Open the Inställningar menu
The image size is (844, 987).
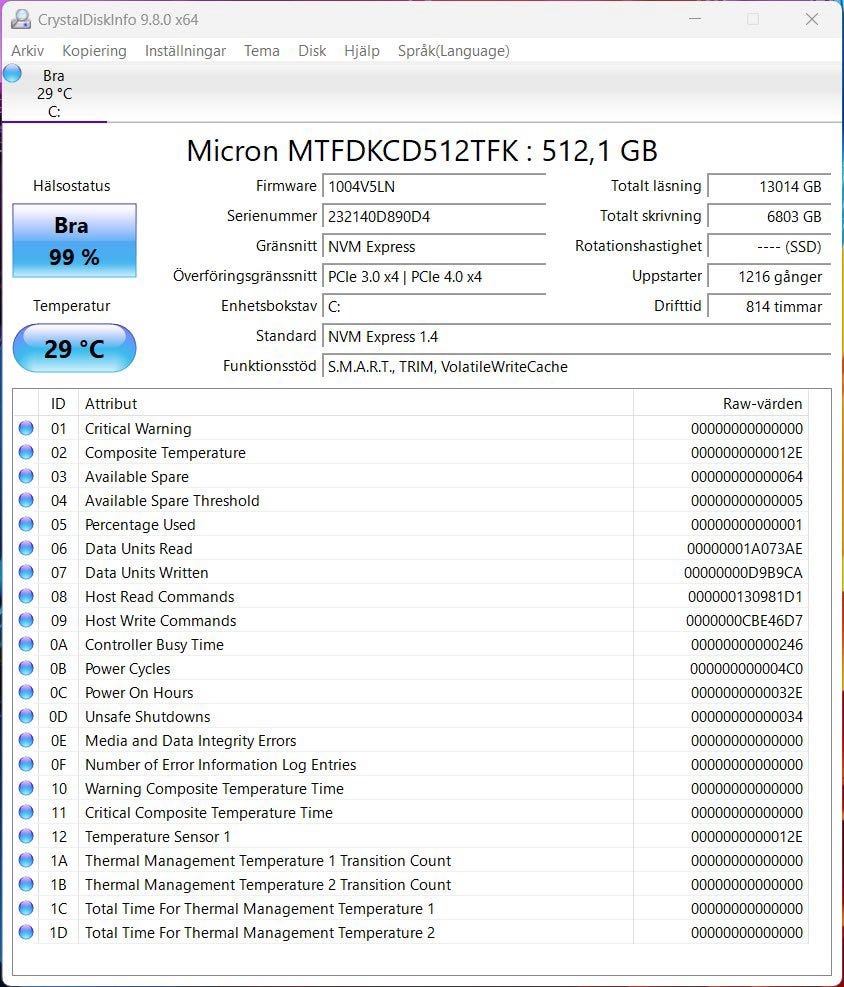[185, 51]
